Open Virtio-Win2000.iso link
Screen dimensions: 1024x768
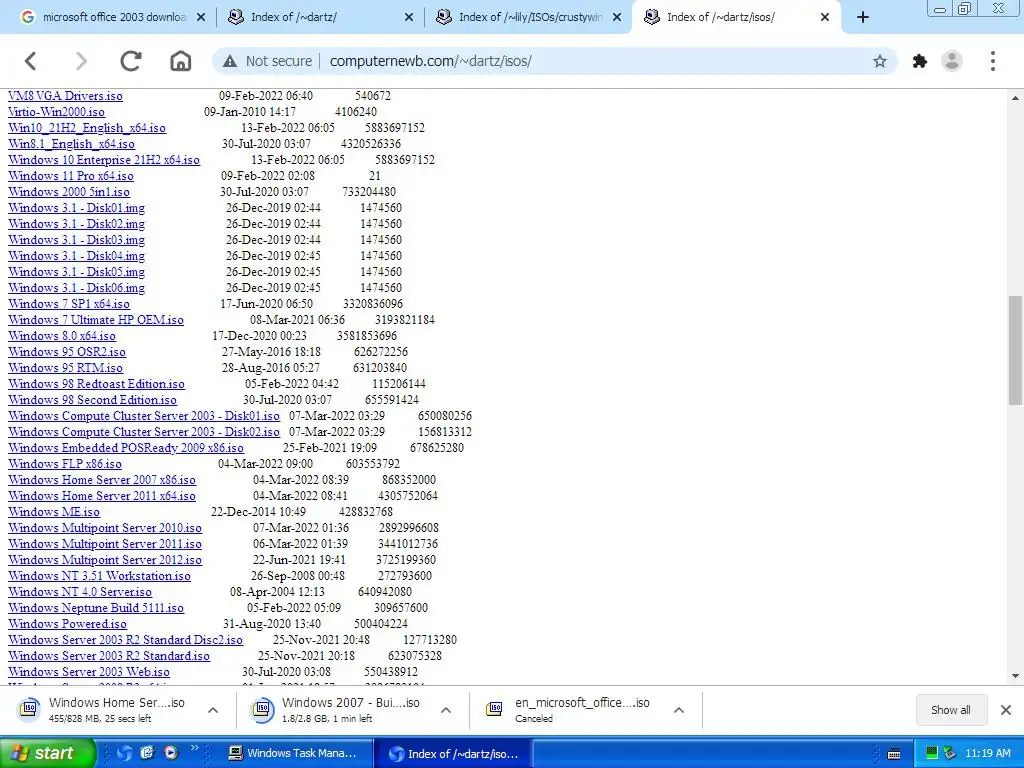pos(56,112)
